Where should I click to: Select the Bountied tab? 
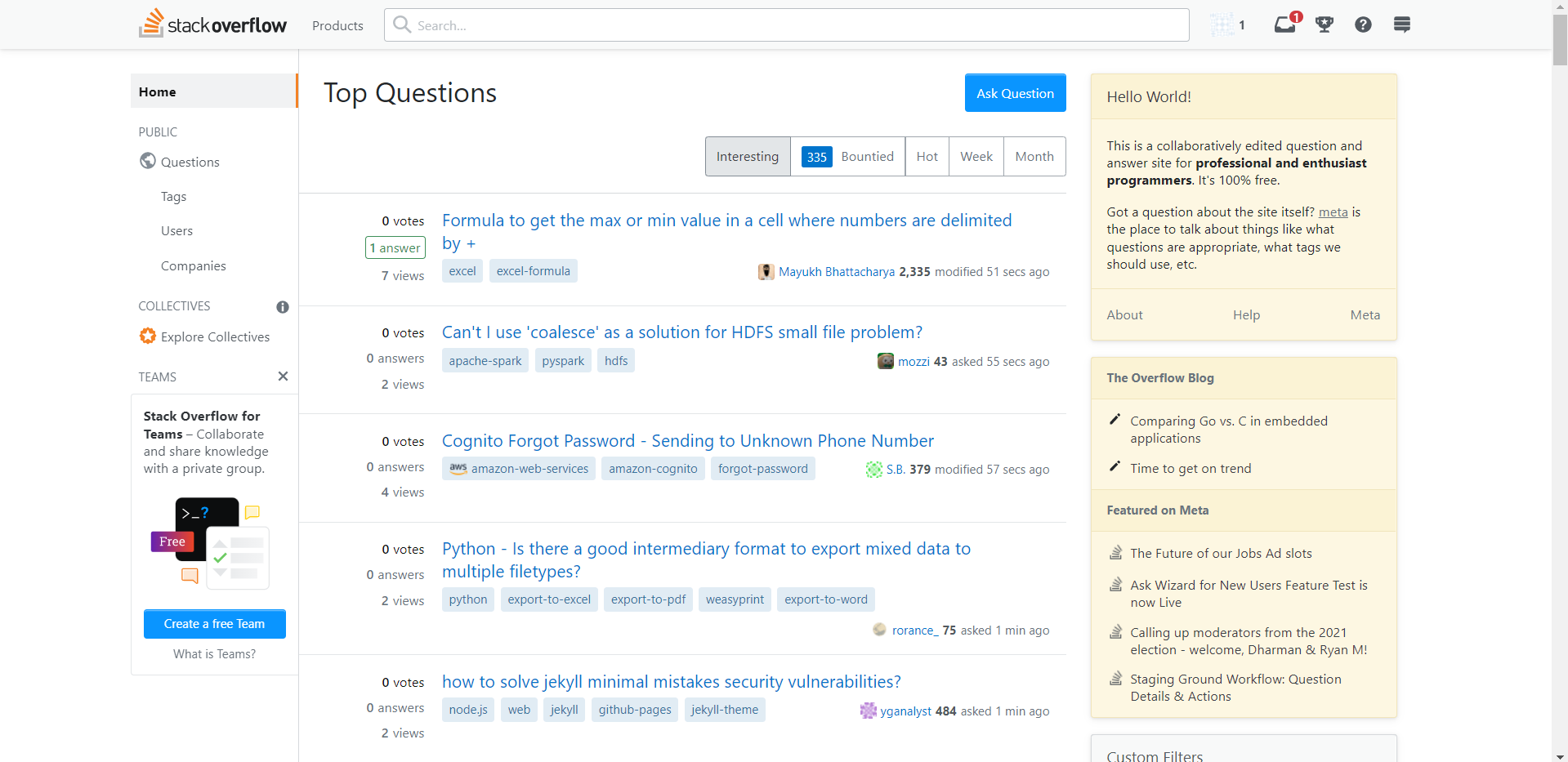coord(847,156)
